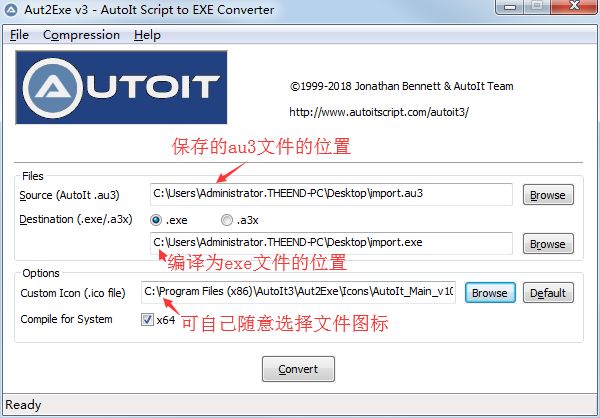The image size is (600, 418).
Task: Click the 'Custom Icon (.ico file)' label
Action: click(73, 293)
